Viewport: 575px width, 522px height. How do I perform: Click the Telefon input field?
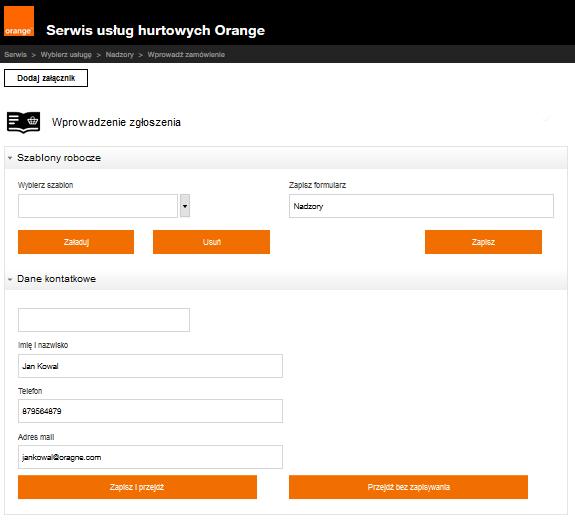click(150, 411)
